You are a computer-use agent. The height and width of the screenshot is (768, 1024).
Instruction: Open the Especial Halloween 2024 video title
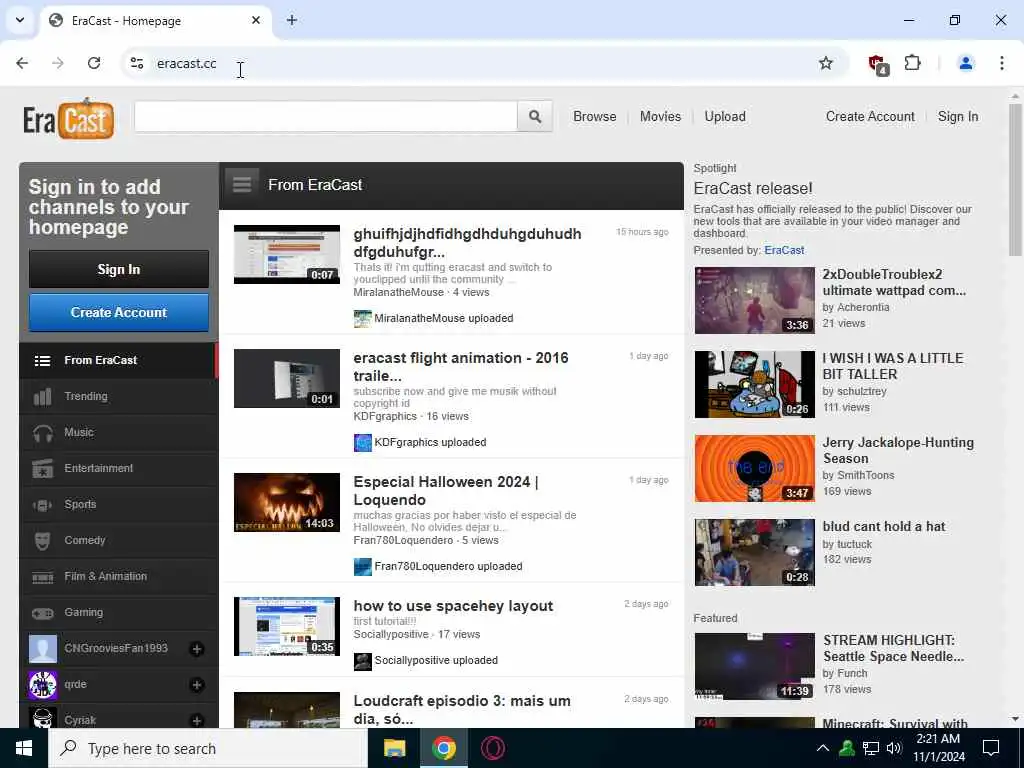(x=445, y=490)
